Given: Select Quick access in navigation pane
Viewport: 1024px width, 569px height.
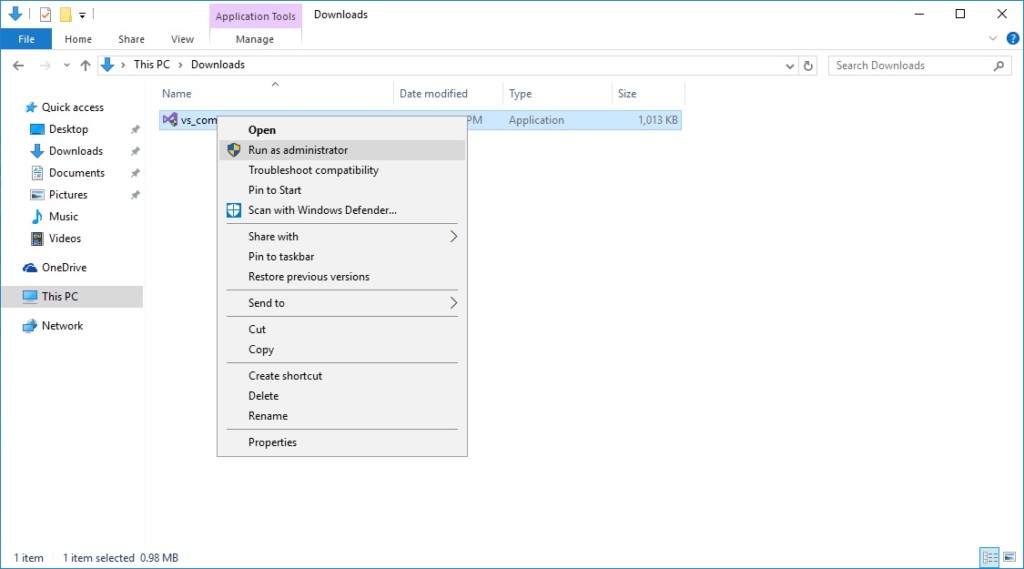Looking at the screenshot, I should click(x=72, y=107).
